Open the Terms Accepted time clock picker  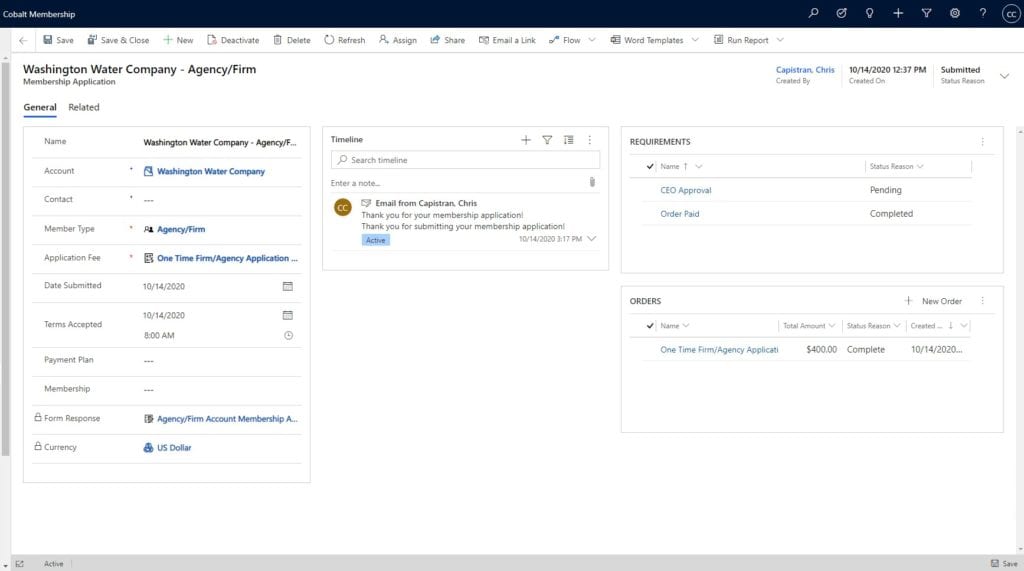(x=288, y=335)
